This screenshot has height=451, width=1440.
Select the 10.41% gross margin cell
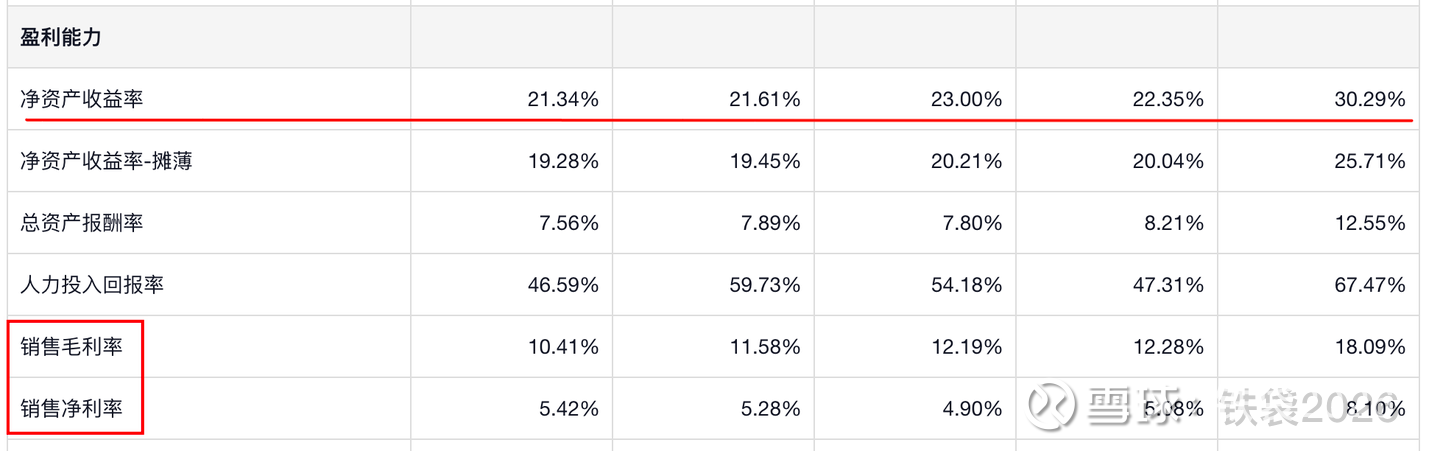[x=563, y=347]
